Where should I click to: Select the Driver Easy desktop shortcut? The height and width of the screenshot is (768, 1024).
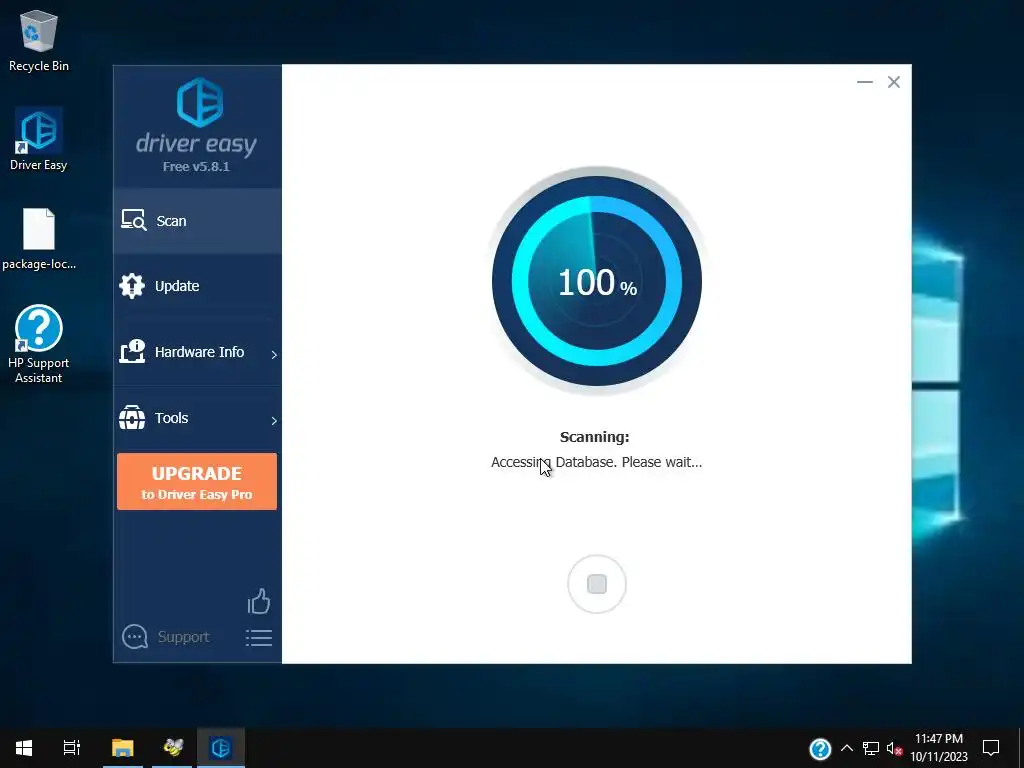pyautogui.click(x=39, y=139)
